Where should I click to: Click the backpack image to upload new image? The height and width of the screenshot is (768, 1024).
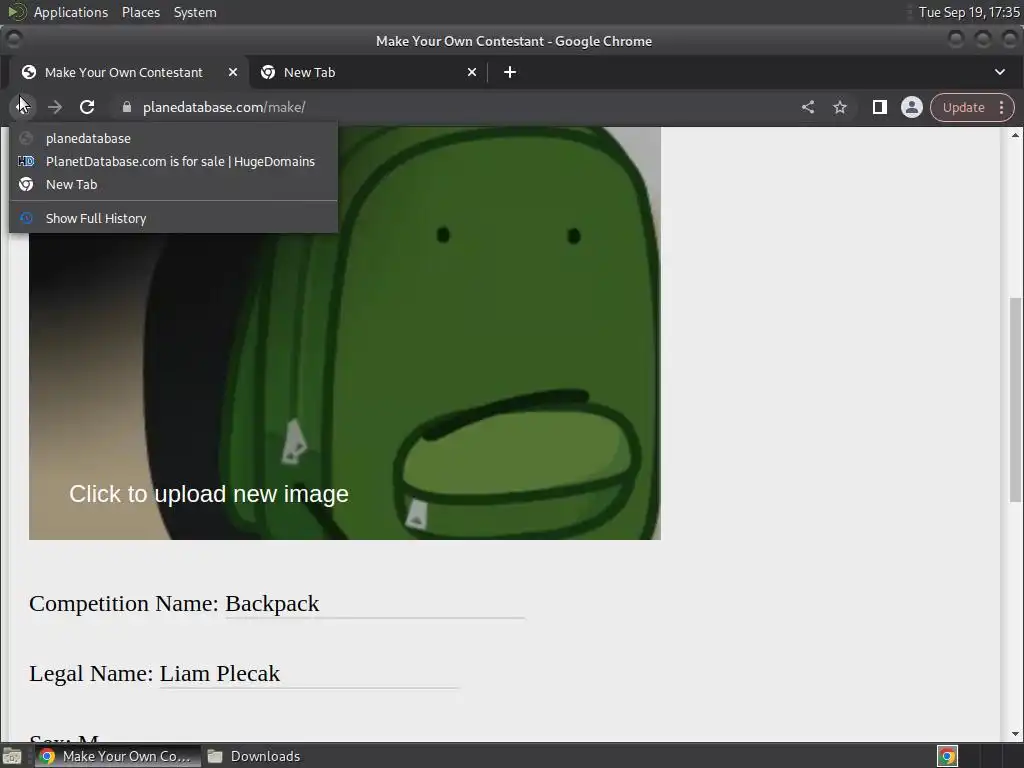[345, 333]
